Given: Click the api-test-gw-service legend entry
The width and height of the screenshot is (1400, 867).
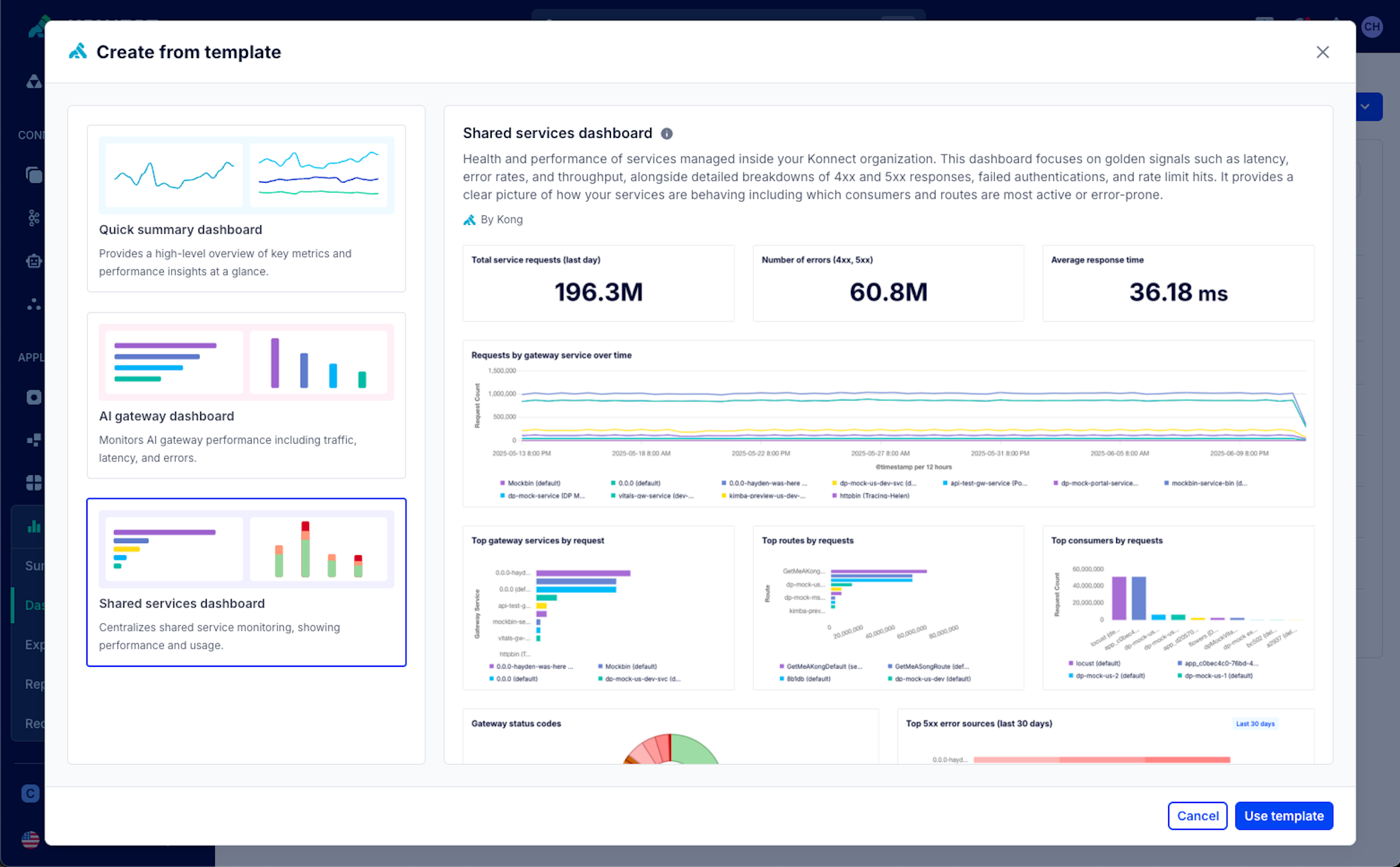Looking at the screenshot, I should click(985, 483).
